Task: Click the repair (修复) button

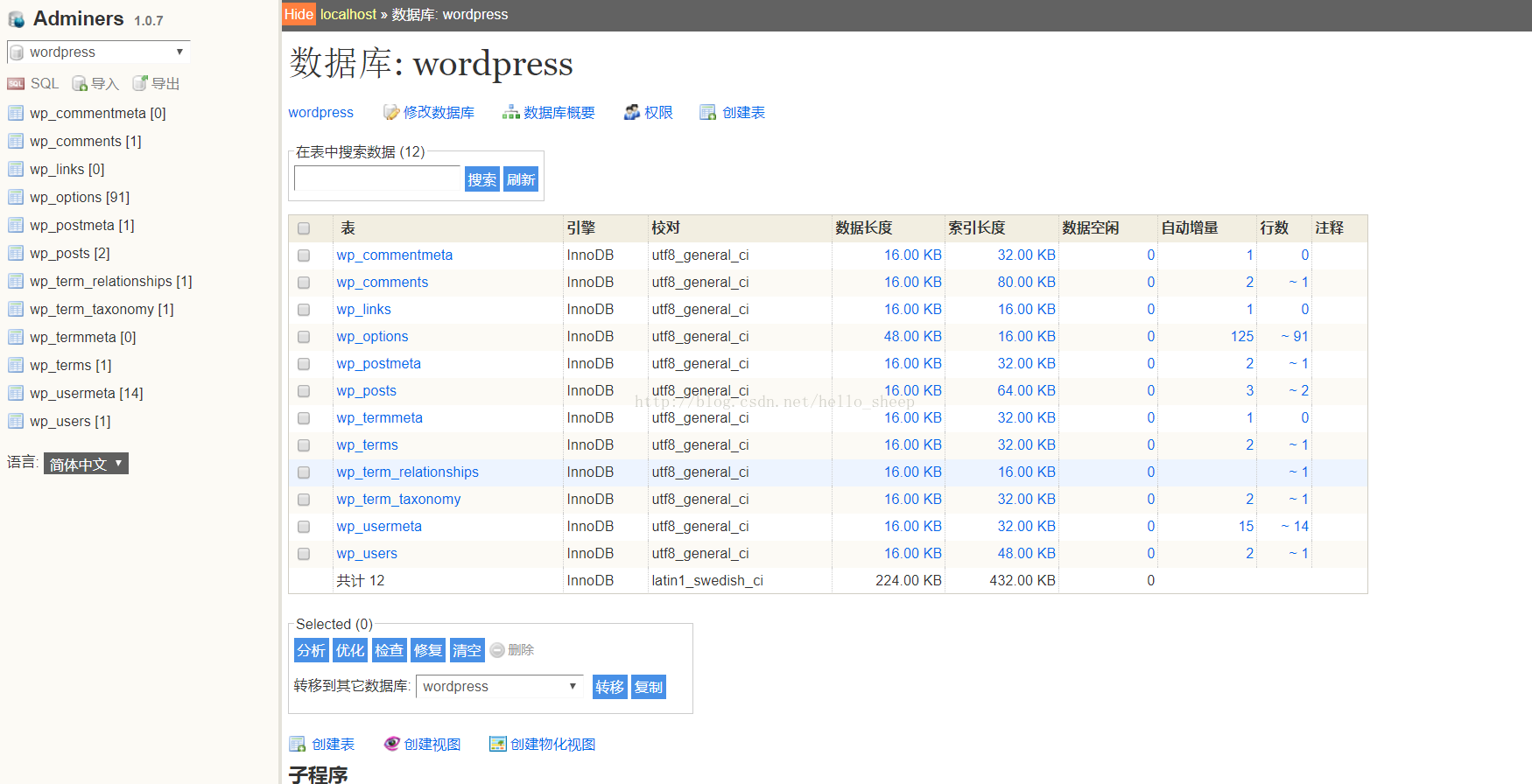Action: (428, 650)
